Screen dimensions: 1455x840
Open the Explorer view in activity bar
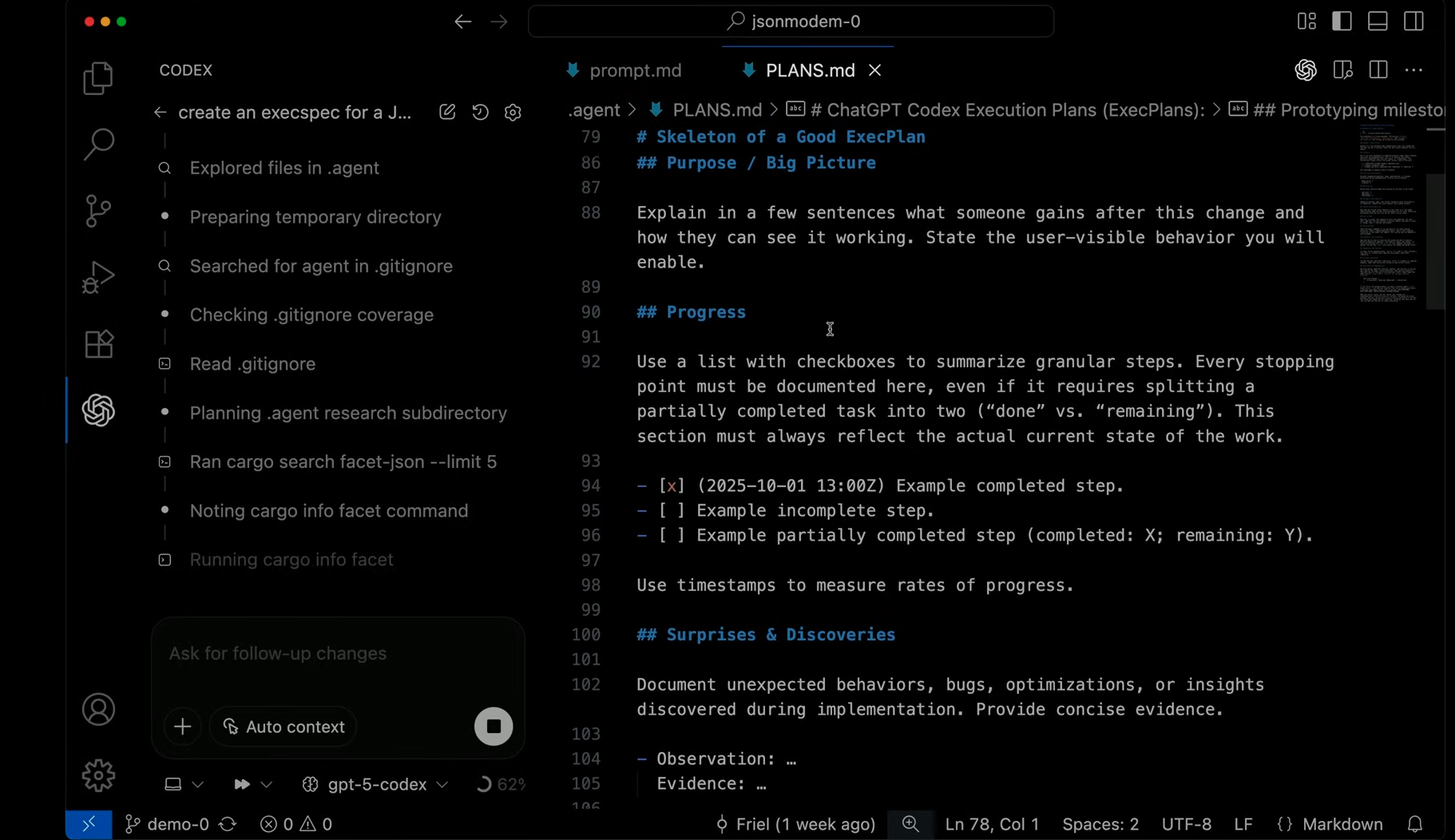point(98,79)
